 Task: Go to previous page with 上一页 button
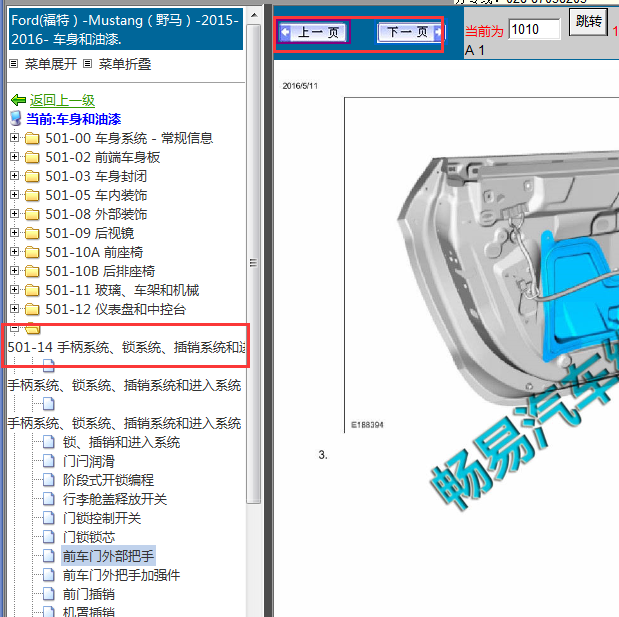tap(313, 32)
